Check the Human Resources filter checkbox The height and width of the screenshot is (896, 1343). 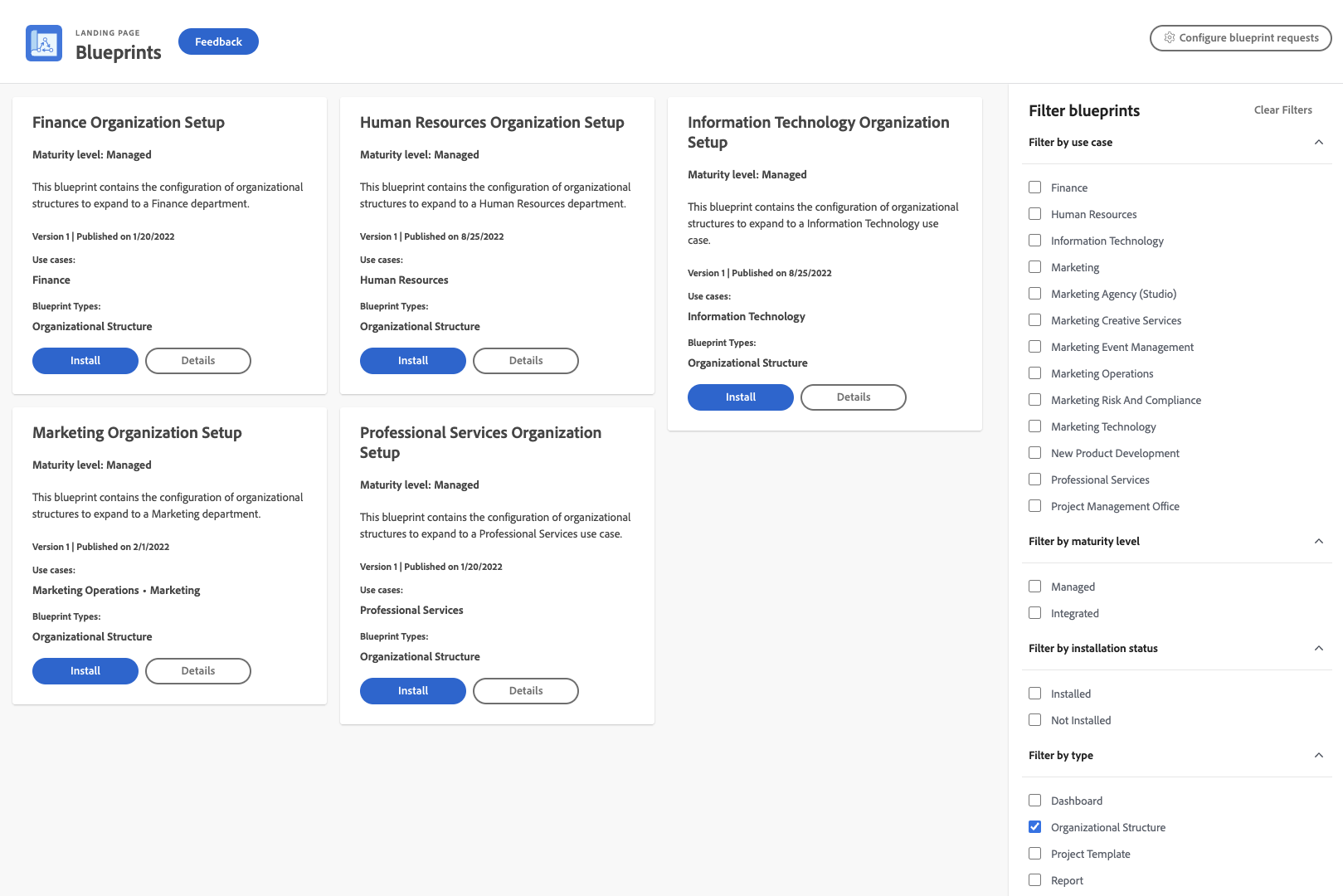tap(1034, 213)
